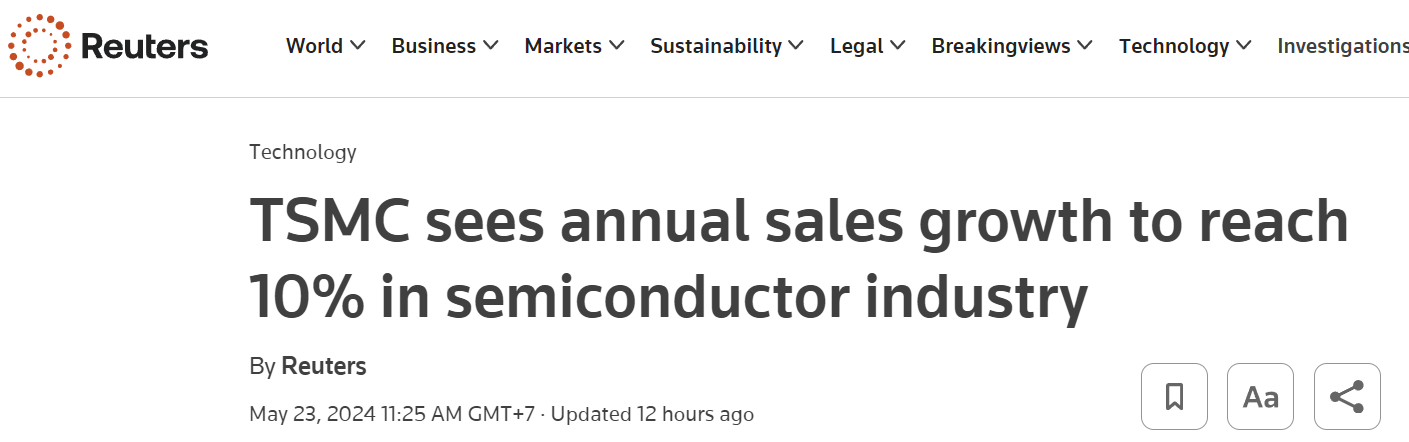1409x442 pixels.
Task: Click the Technology category link above headline
Action: pos(302,152)
